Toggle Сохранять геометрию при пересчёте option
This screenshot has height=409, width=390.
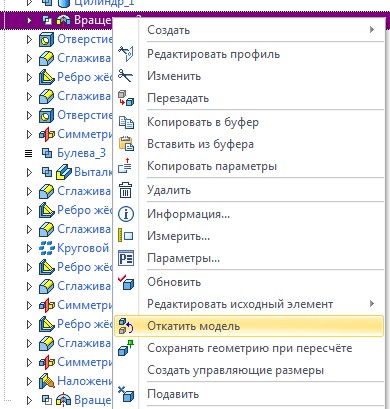(x=250, y=348)
